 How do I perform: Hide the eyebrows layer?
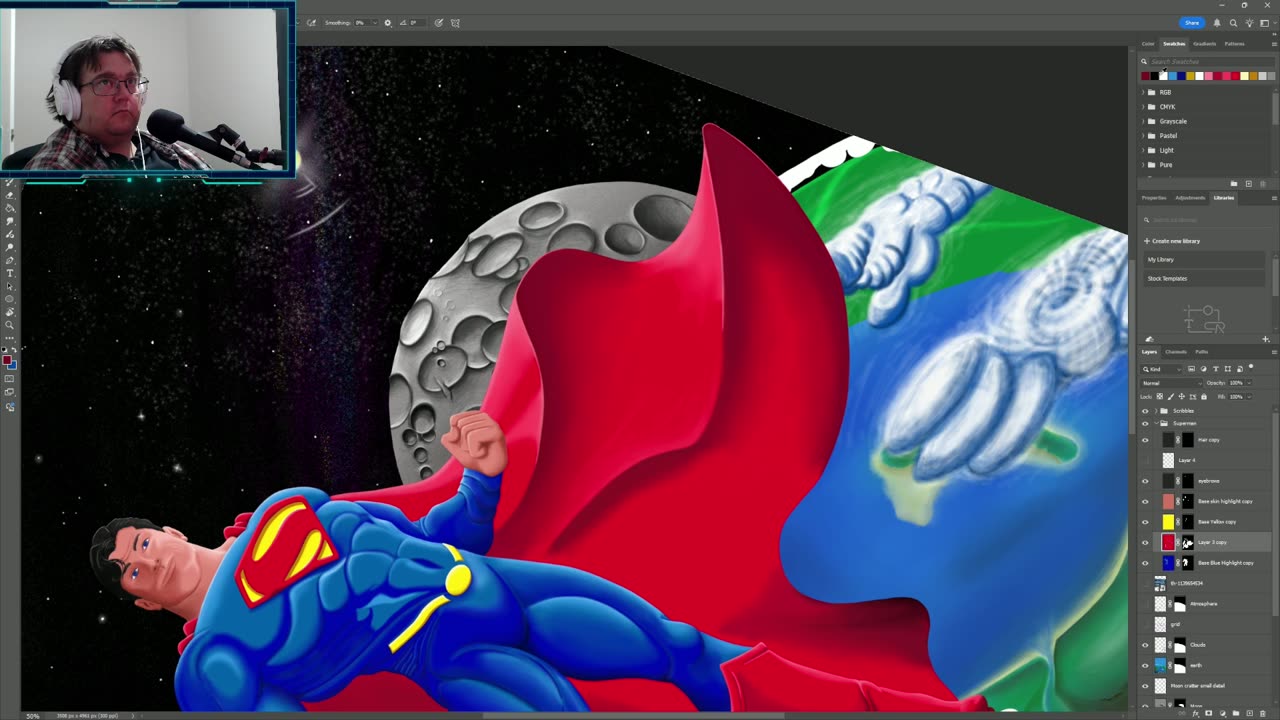[1146, 481]
